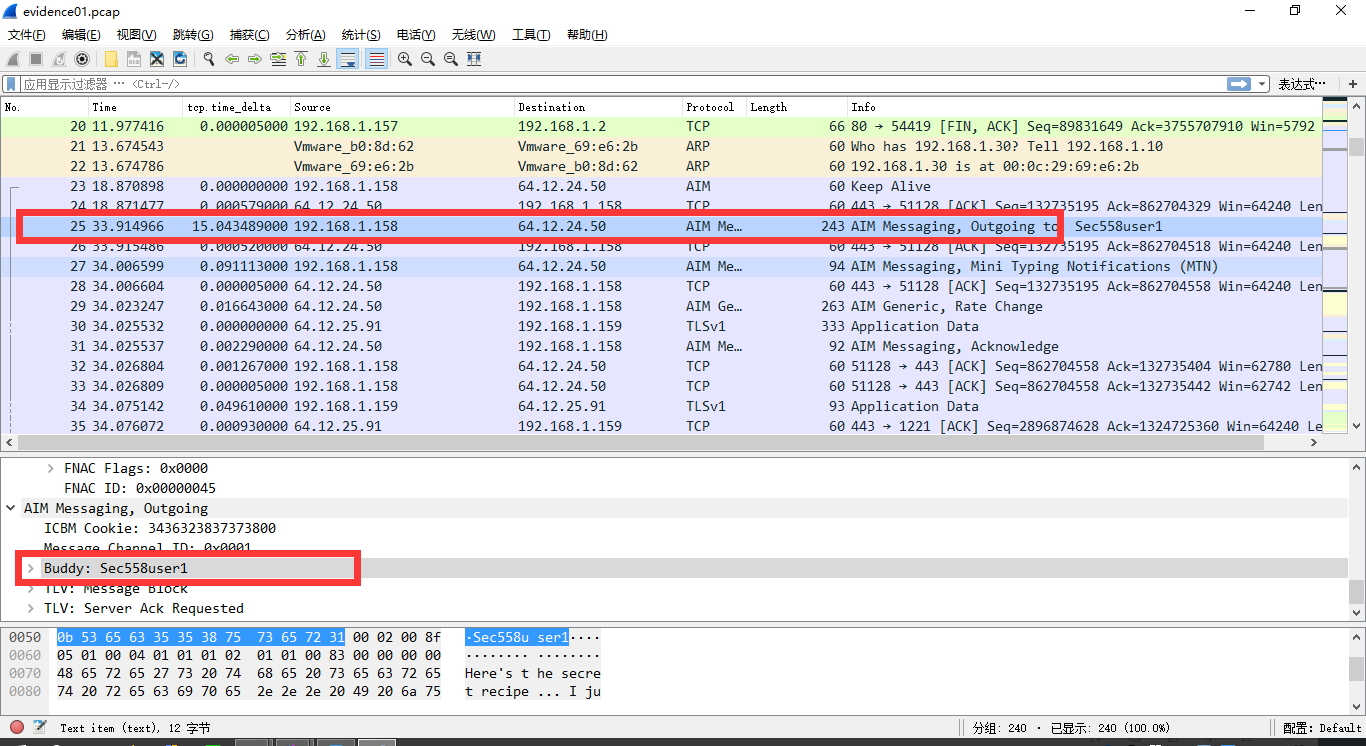
Task: Open the 帮助 (Help) menu
Action: tap(587, 35)
